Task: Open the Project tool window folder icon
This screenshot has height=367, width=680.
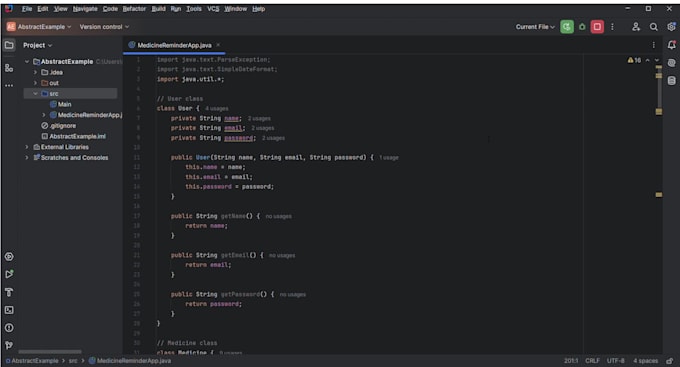Action: [x=9, y=45]
